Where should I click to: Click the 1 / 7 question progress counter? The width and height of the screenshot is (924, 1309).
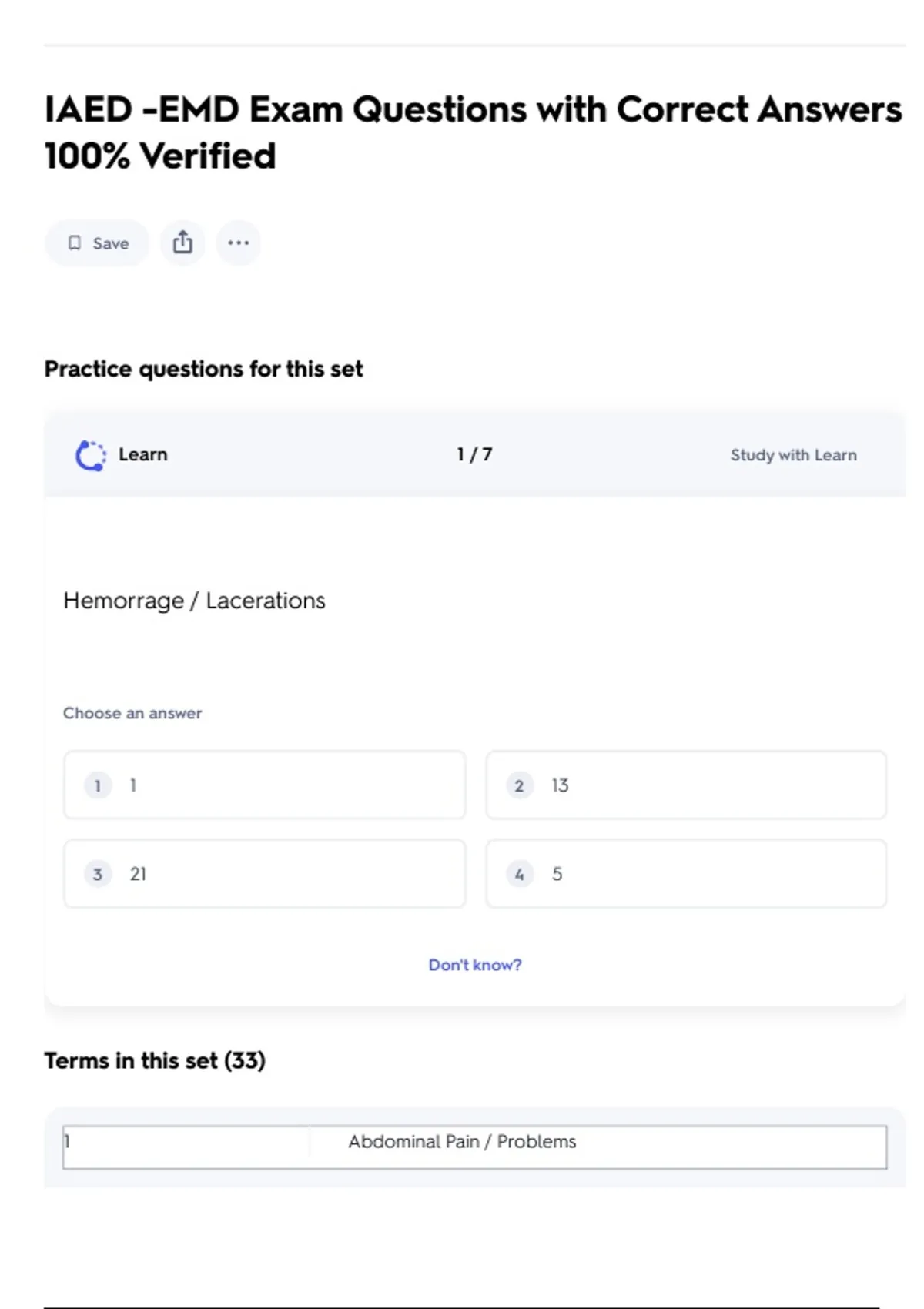[474, 455]
